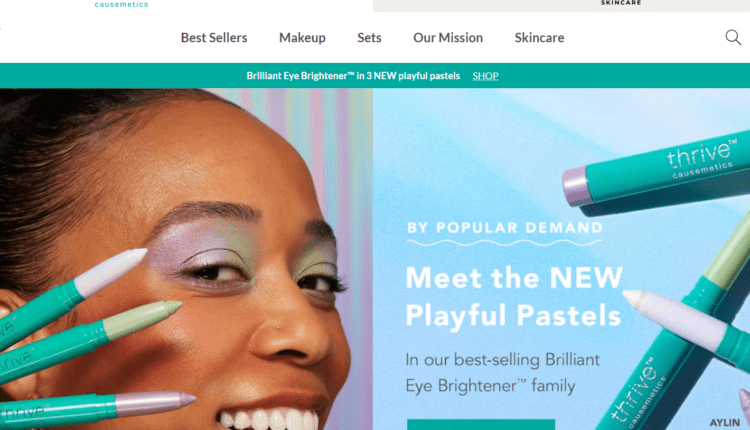Click the AYLIN model name label
Image resolution: width=750 pixels, height=430 pixels.
tap(725, 423)
